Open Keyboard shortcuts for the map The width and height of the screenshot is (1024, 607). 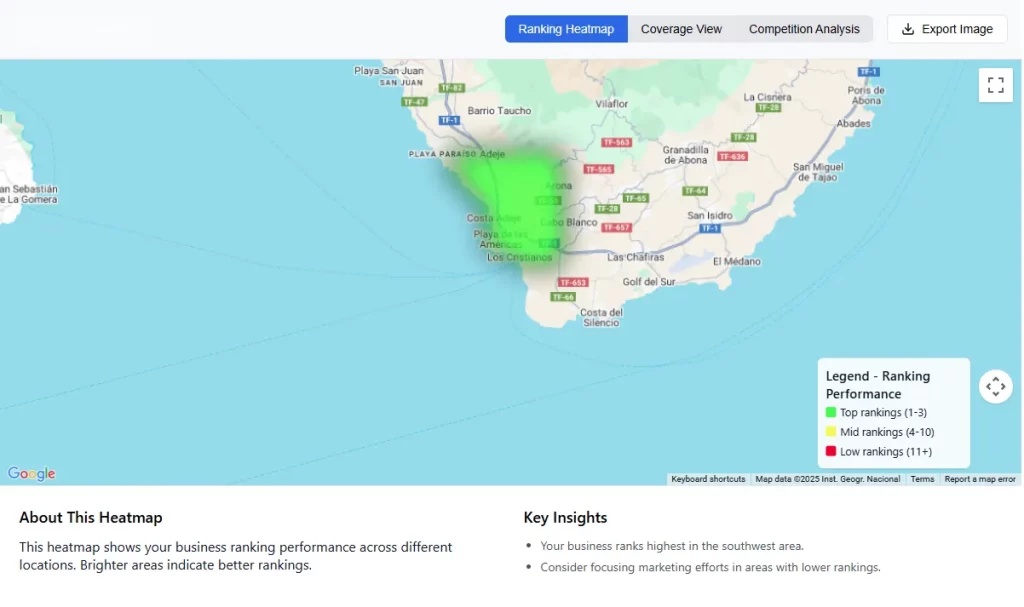coord(708,479)
